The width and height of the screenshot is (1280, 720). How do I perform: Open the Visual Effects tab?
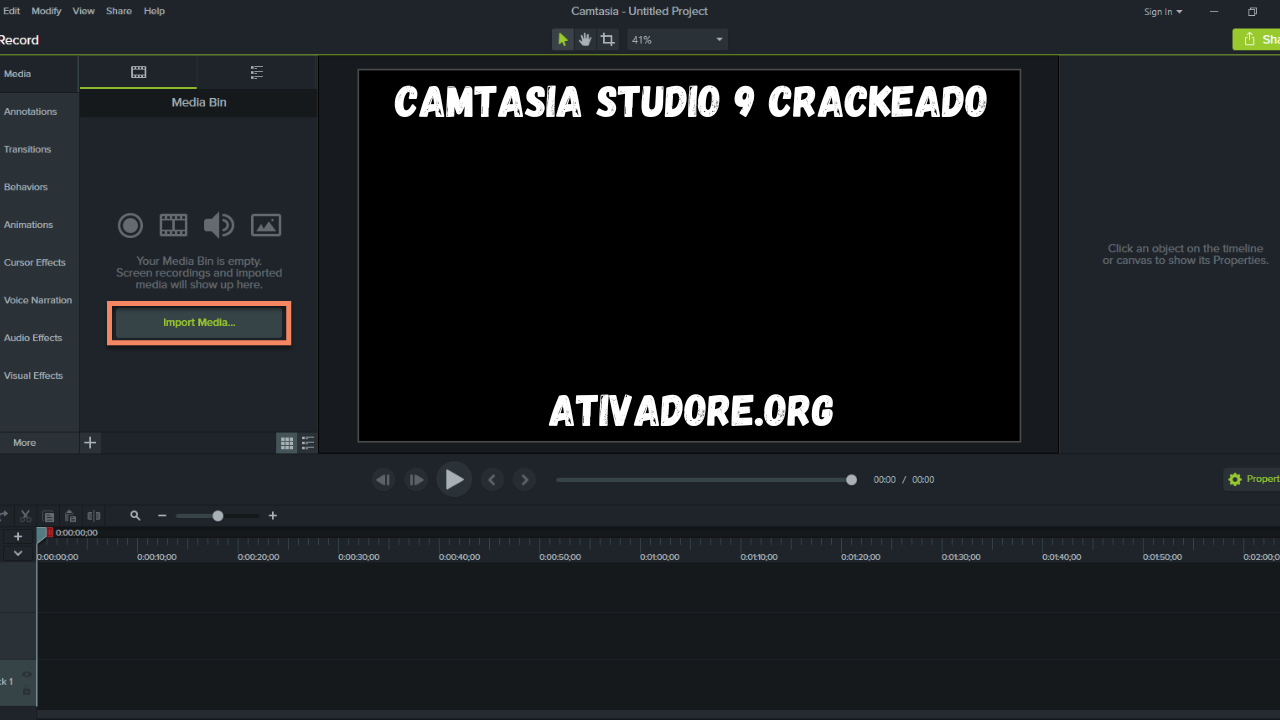[39, 376]
